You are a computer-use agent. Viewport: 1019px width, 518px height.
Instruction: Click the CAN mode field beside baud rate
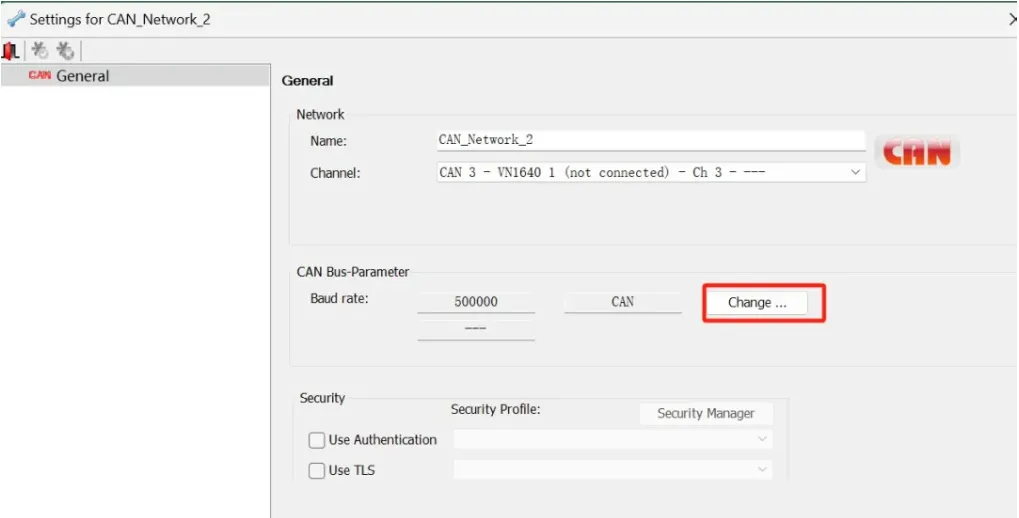(x=622, y=302)
